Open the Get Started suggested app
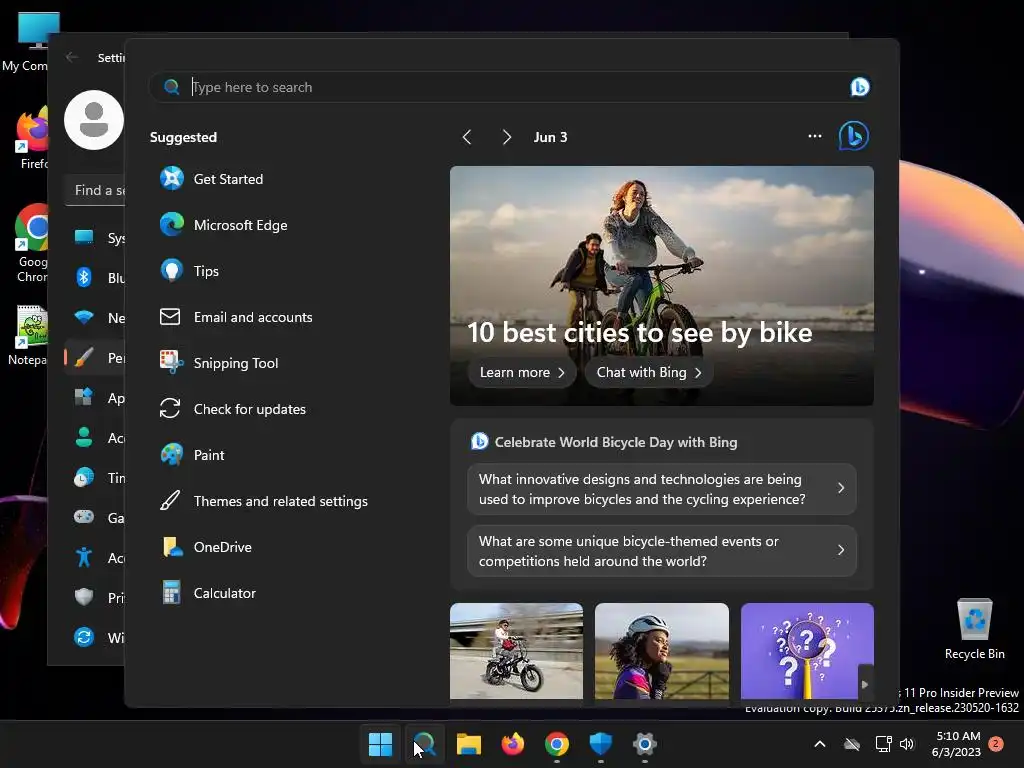Image resolution: width=1024 pixels, height=768 pixels. point(212,179)
